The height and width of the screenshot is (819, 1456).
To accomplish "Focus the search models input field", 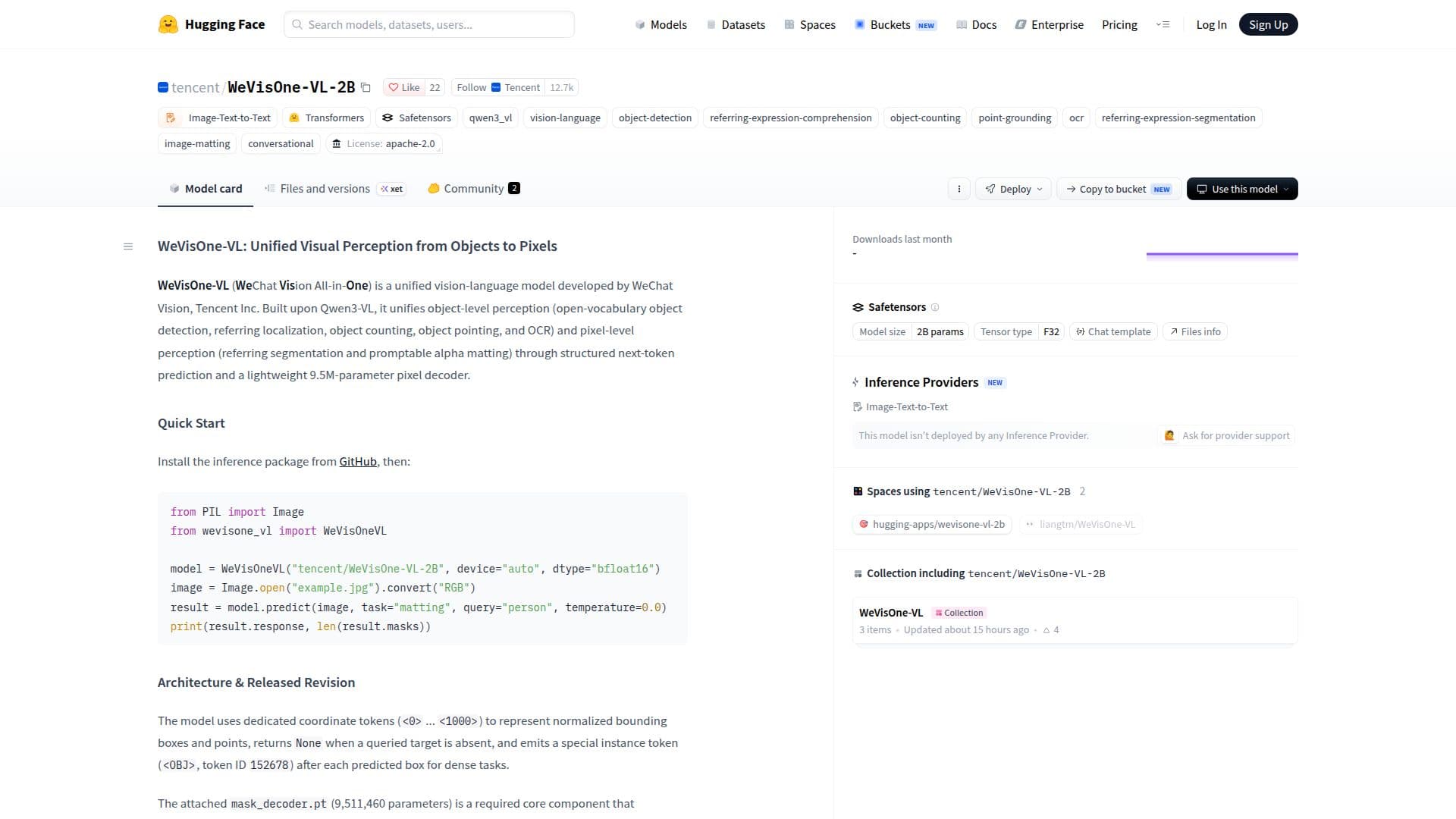I will click(429, 24).
